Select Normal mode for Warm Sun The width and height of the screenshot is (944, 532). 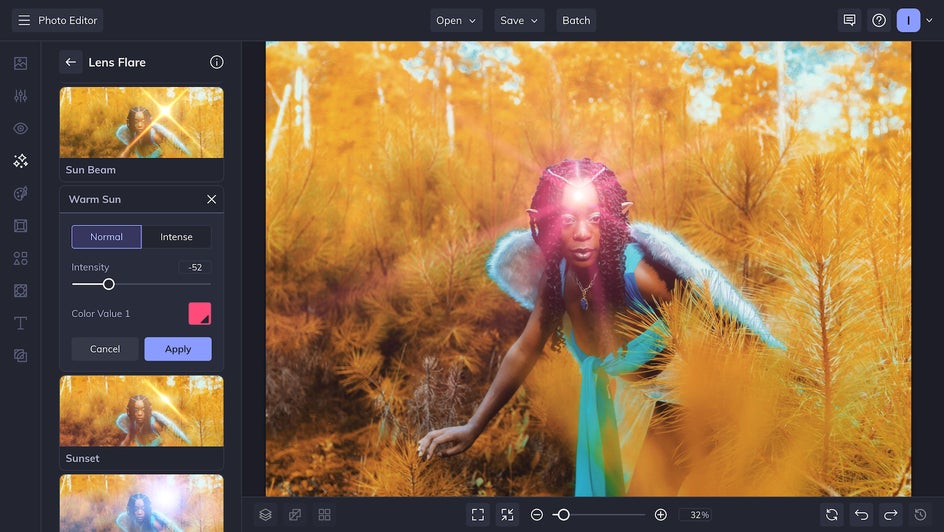point(107,237)
